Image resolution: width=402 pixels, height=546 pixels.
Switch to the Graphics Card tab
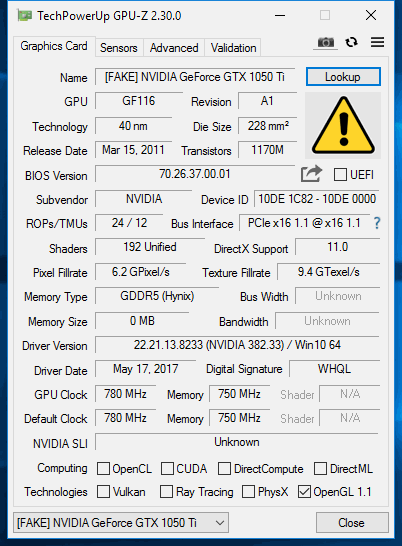click(54, 46)
